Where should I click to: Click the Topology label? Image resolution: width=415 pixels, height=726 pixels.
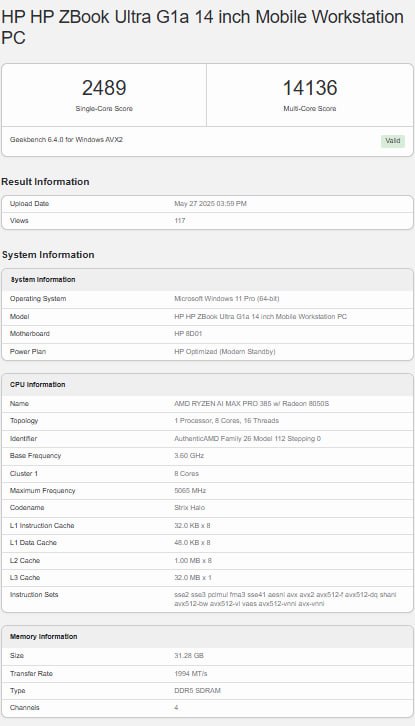point(24,421)
